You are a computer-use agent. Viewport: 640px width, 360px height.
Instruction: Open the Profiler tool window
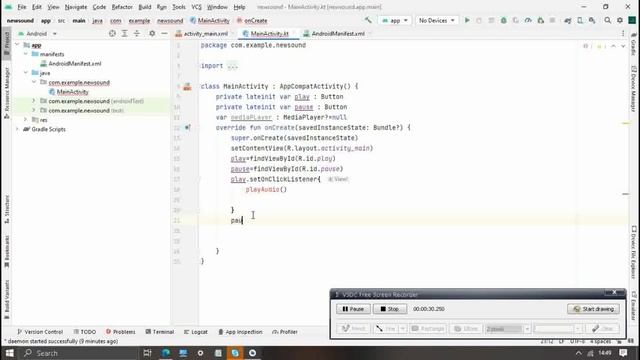[285, 332]
